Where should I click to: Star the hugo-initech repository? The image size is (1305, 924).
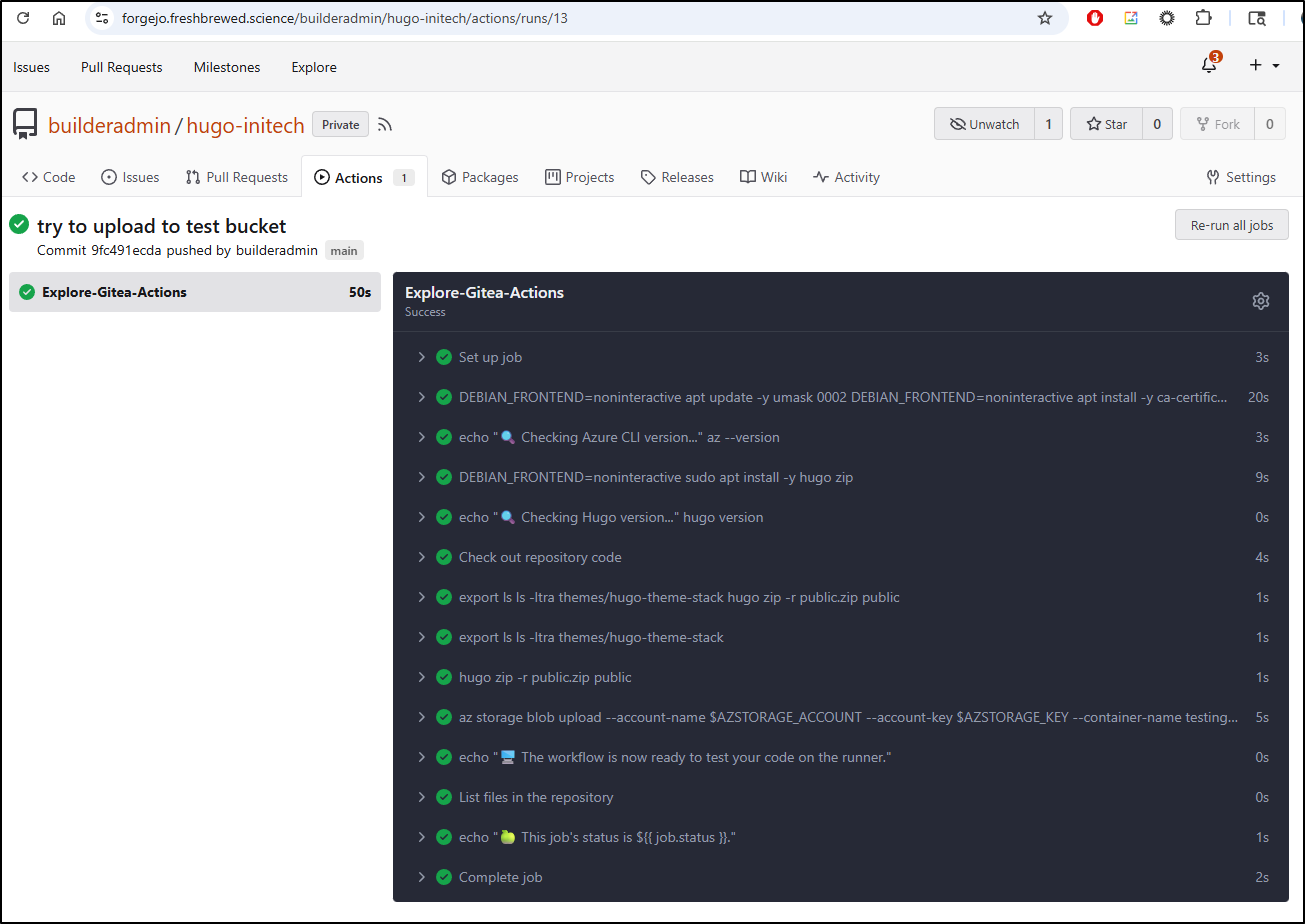(1106, 124)
